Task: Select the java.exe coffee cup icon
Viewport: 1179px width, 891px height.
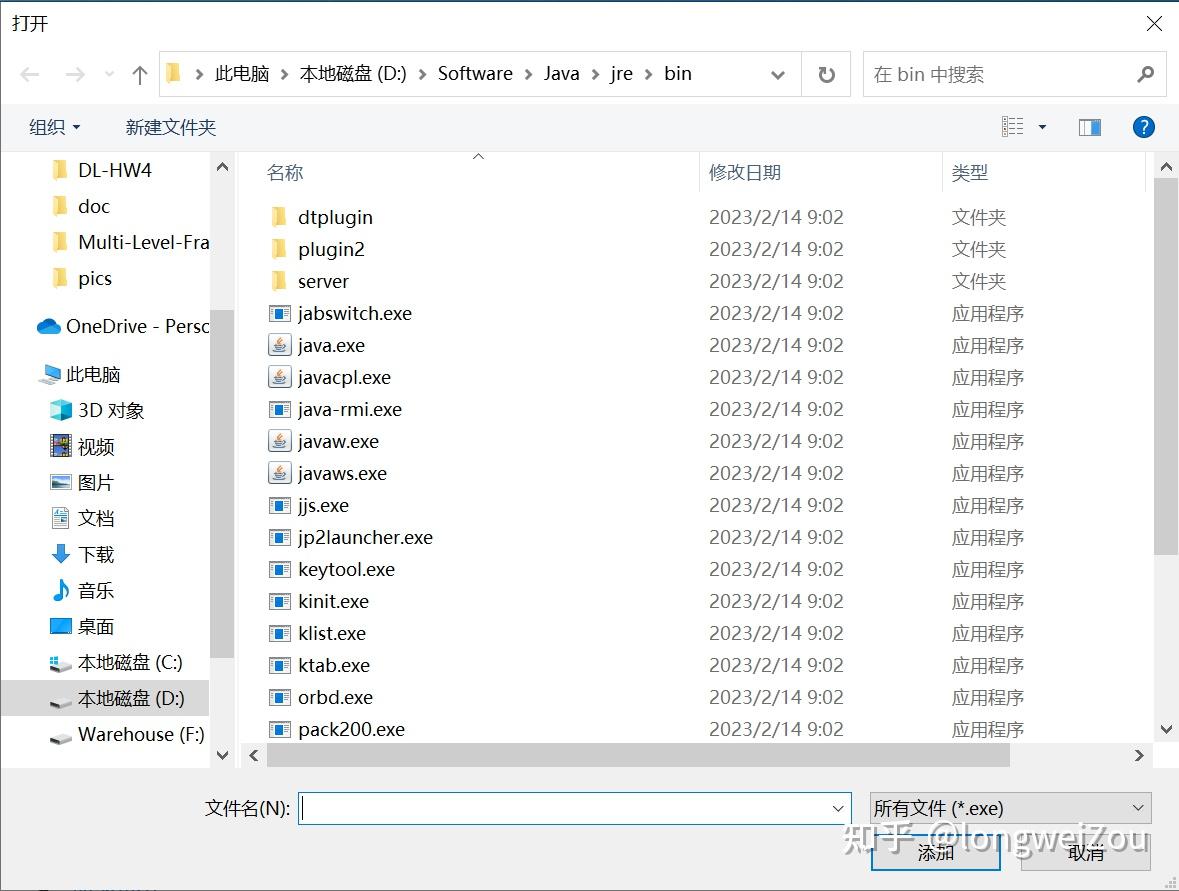Action: click(x=280, y=345)
